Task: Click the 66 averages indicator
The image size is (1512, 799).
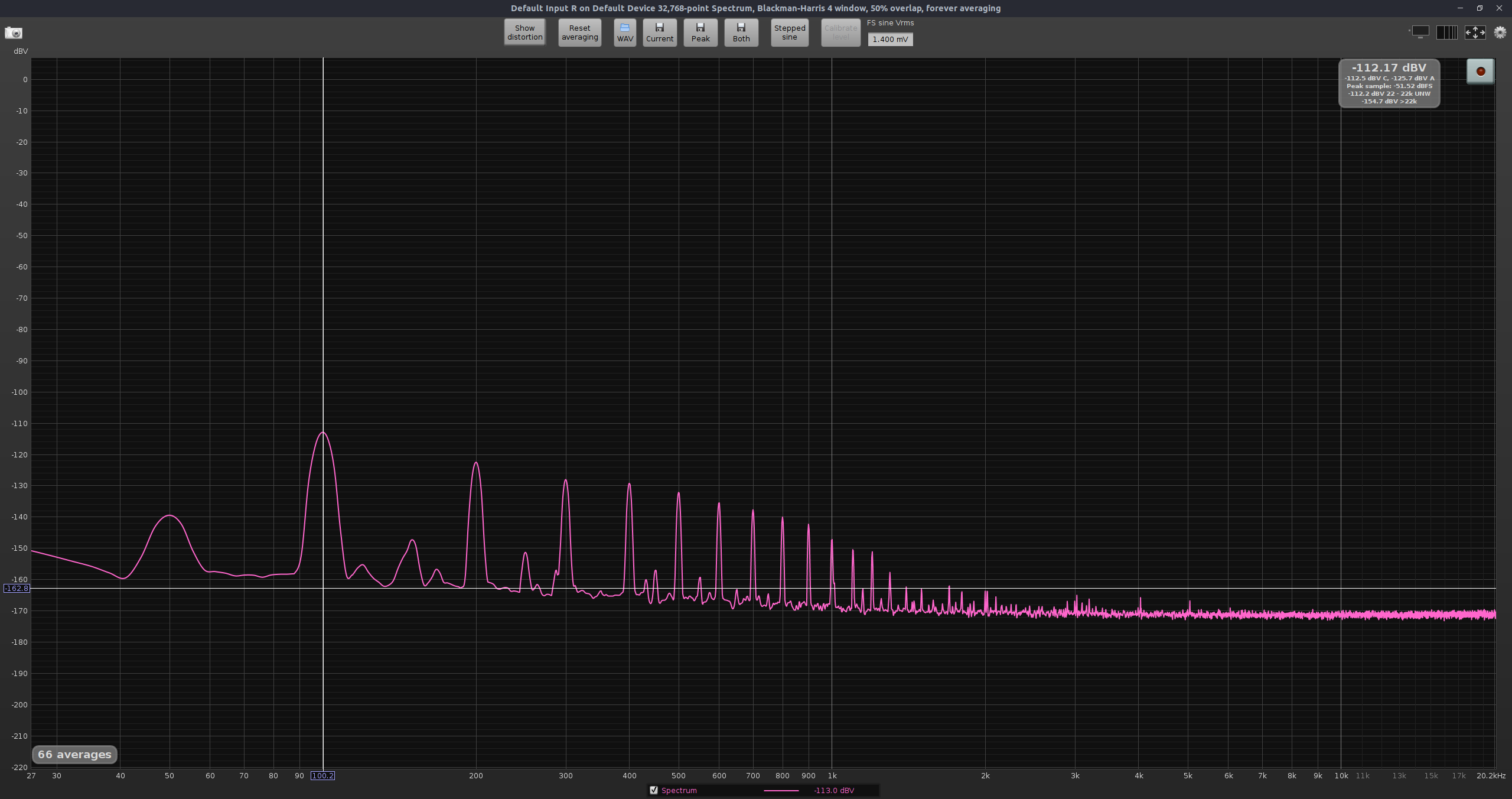Action: tap(74, 754)
